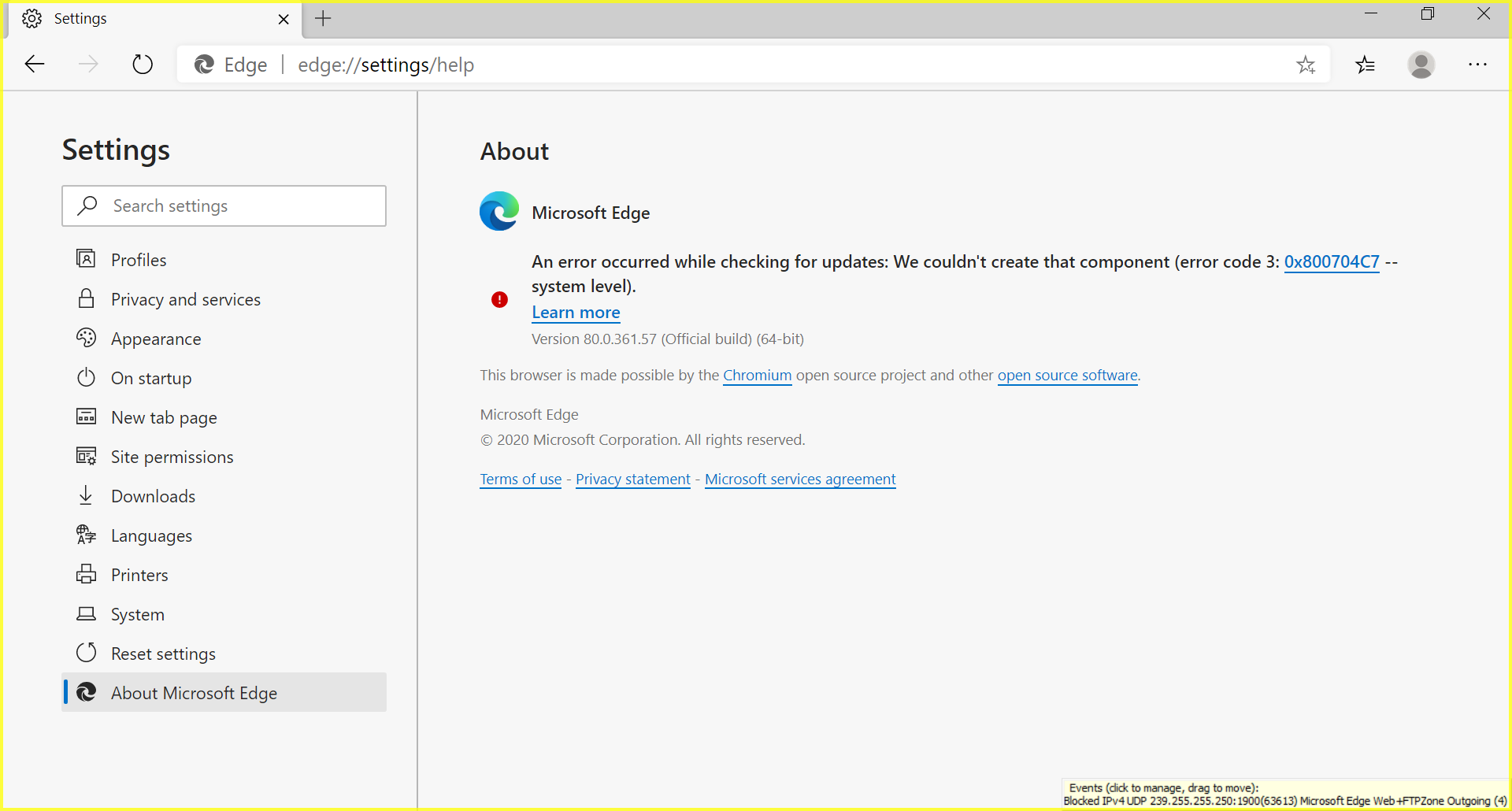
Task: Open Downloads settings
Action: click(x=224, y=495)
